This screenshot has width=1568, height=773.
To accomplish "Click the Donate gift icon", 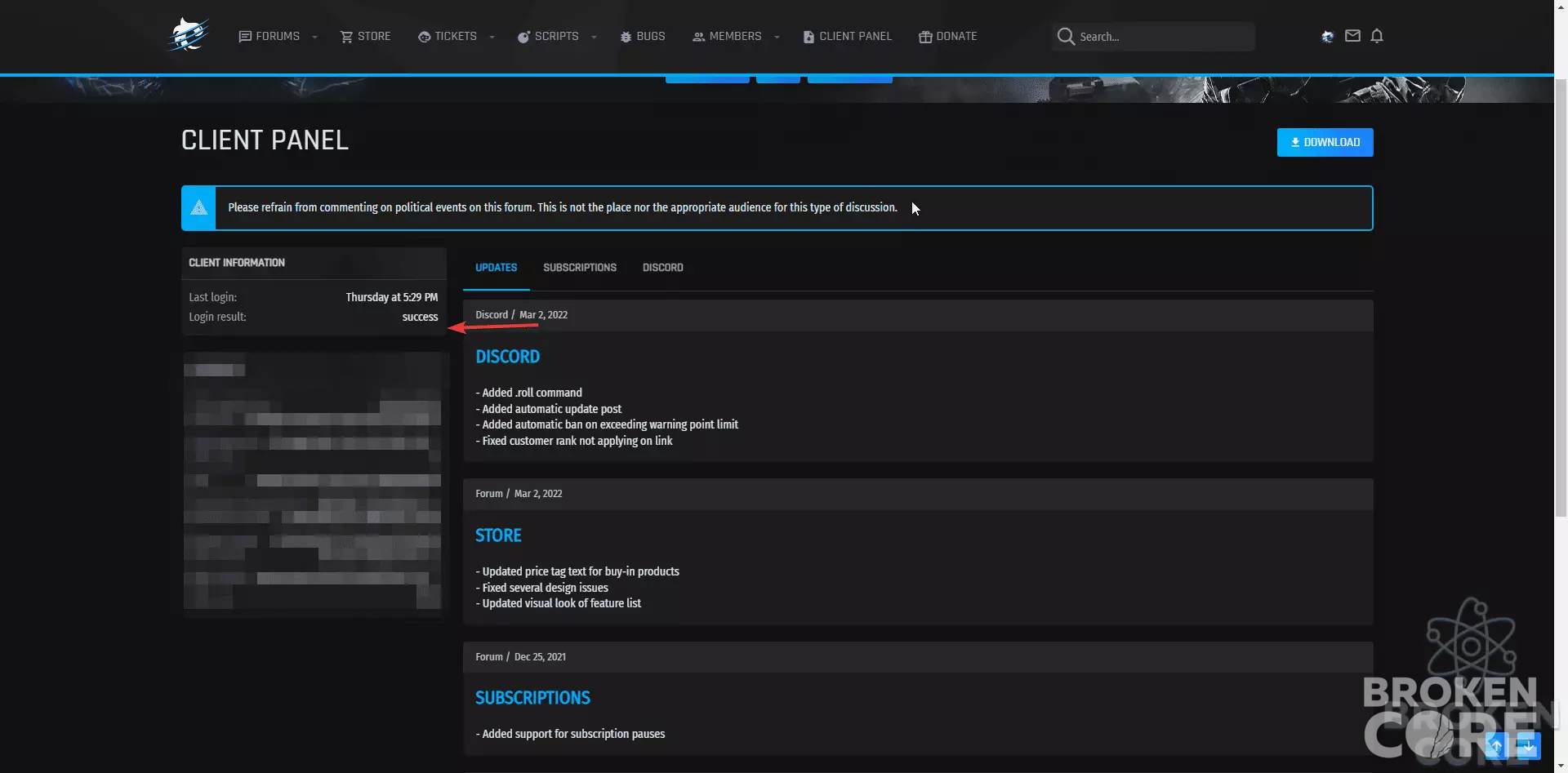I will (x=925, y=37).
